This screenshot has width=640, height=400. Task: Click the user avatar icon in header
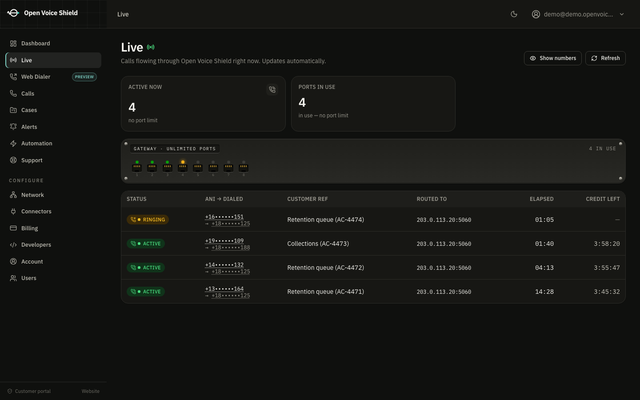click(x=536, y=14)
